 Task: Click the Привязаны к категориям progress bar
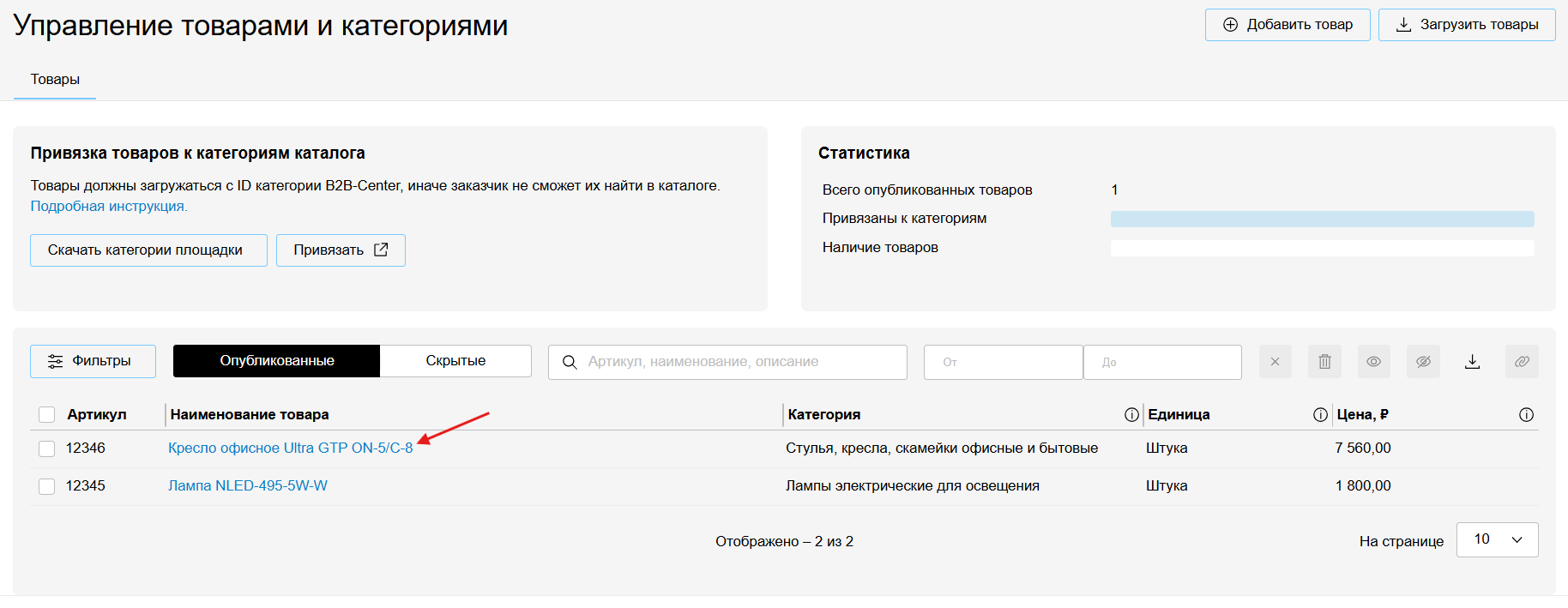click(1322, 219)
